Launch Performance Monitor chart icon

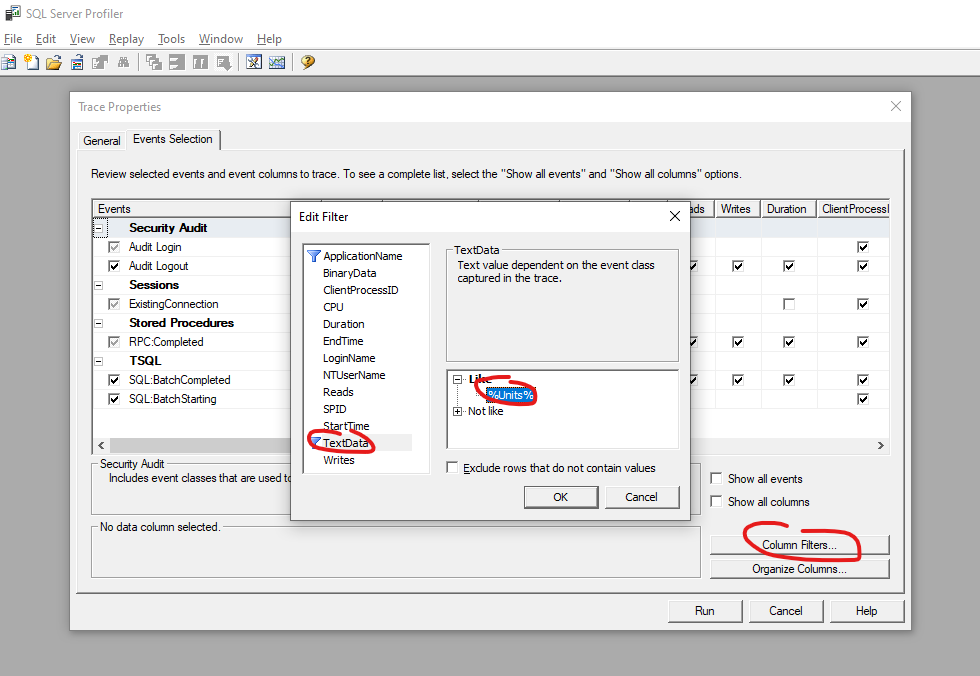pyautogui.click(x=277, y=62)
